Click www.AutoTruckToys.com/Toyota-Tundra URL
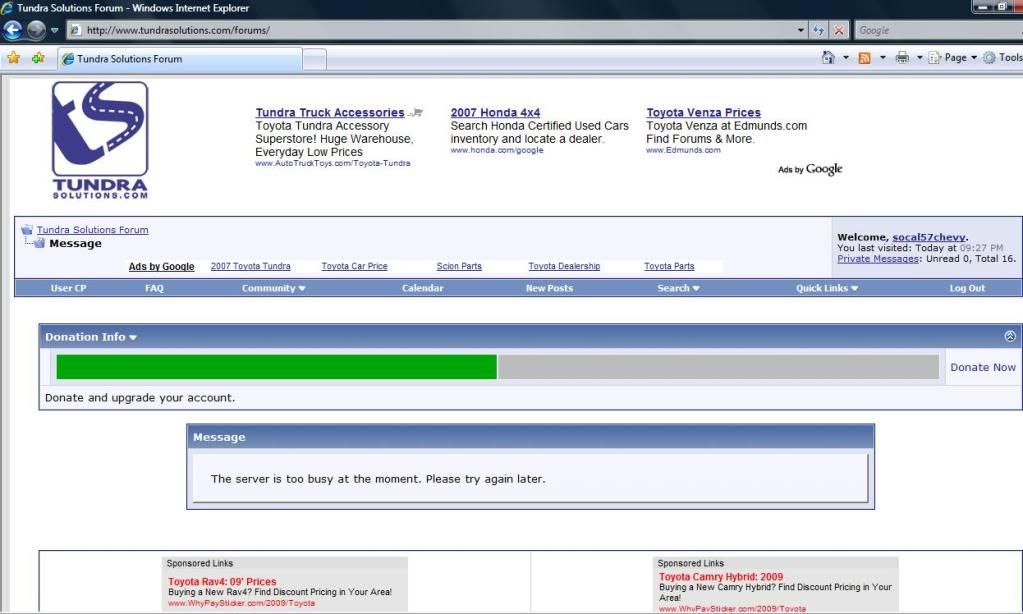This screenshot has height=614, width=1023. click(x=333, y=163)
